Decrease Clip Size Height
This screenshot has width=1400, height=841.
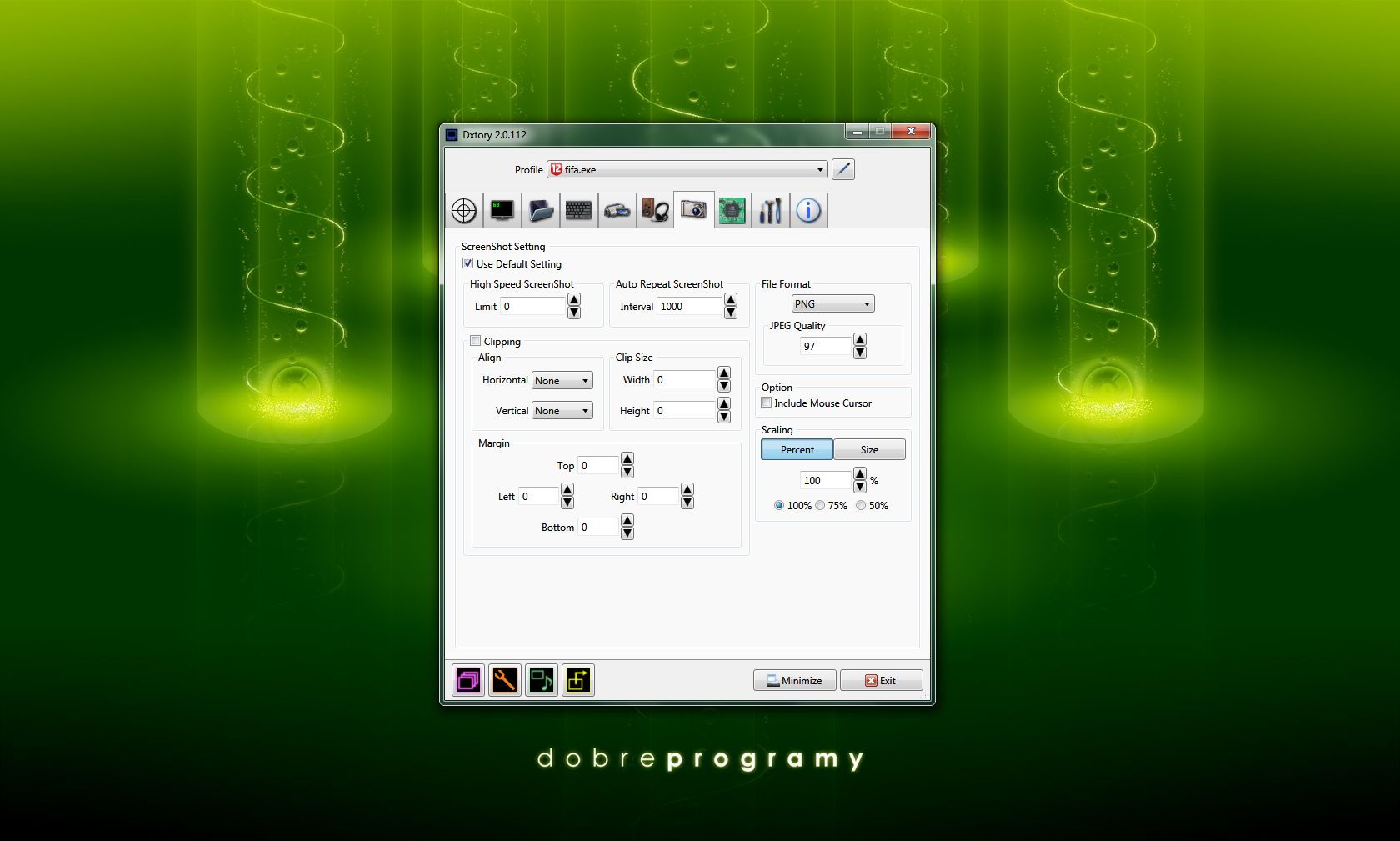coord(724,417)
